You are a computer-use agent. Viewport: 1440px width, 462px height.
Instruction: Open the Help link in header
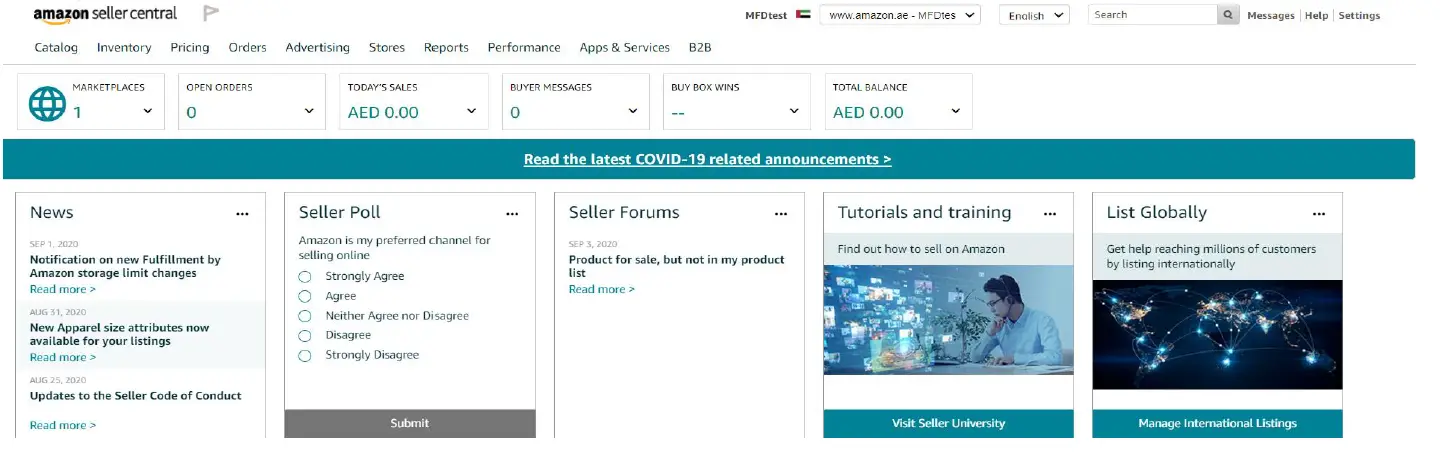point(1317,15)
